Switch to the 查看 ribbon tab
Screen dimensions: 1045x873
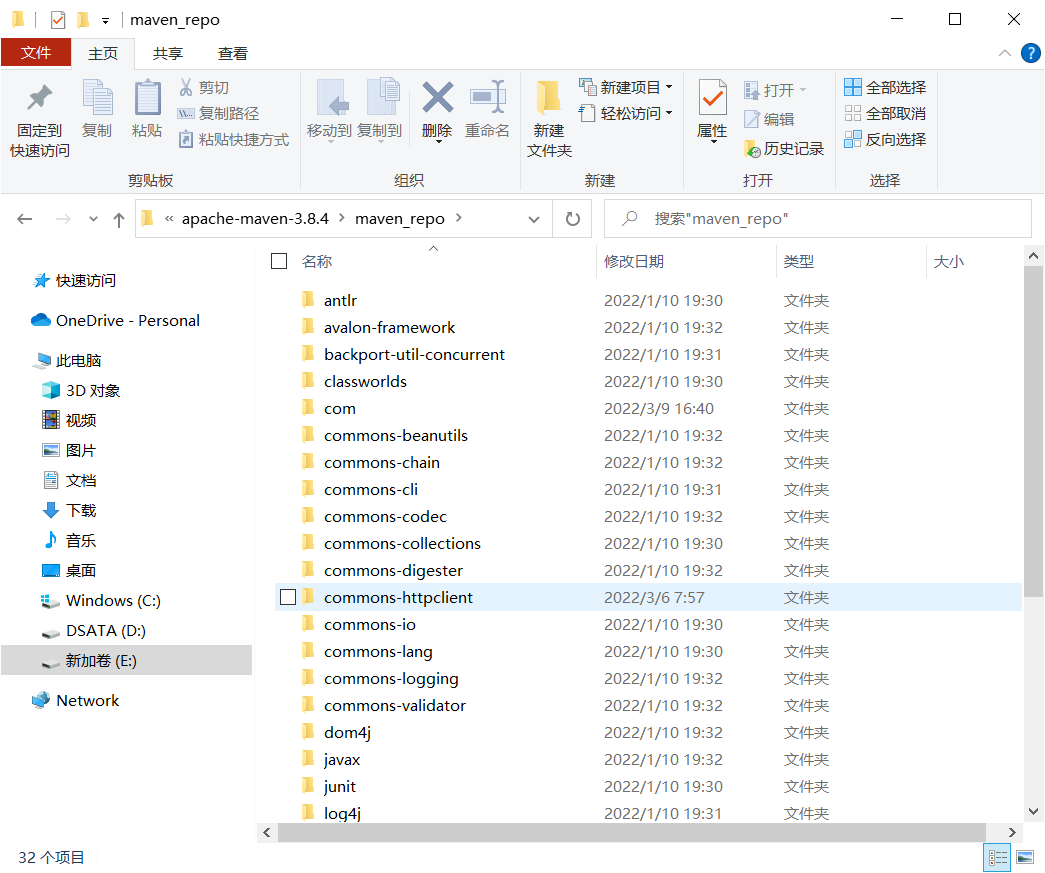[x=231, y=53]
